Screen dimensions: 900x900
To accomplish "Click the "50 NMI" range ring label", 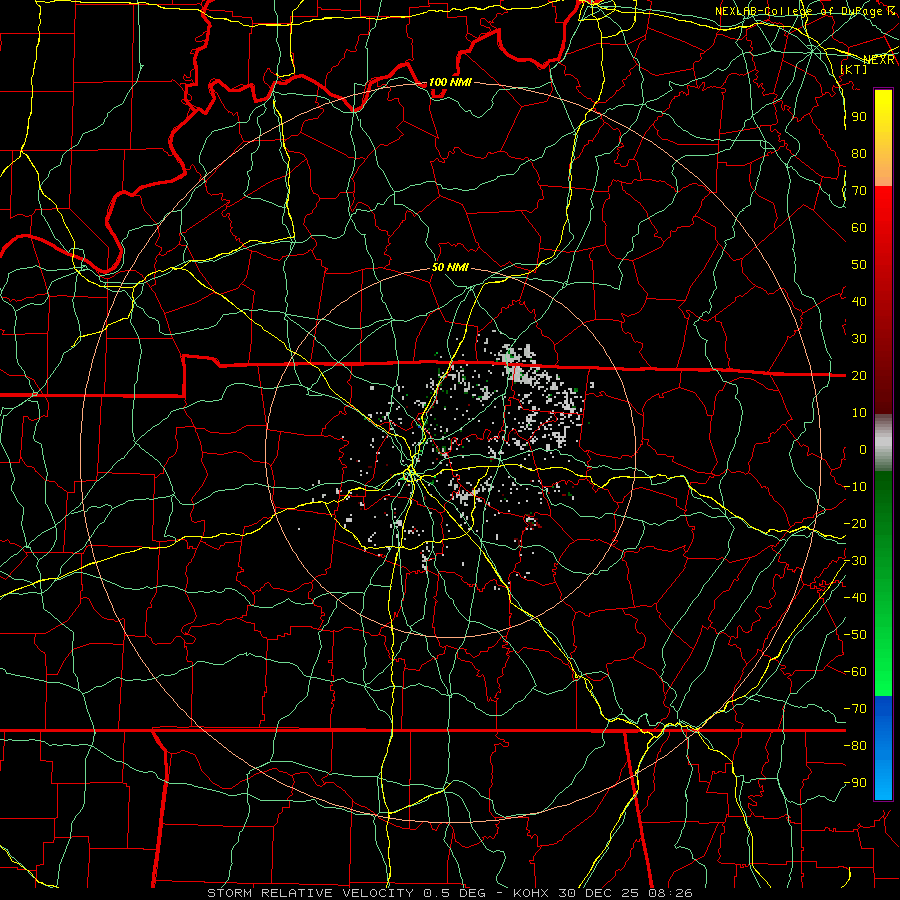I will click(450, 267).
